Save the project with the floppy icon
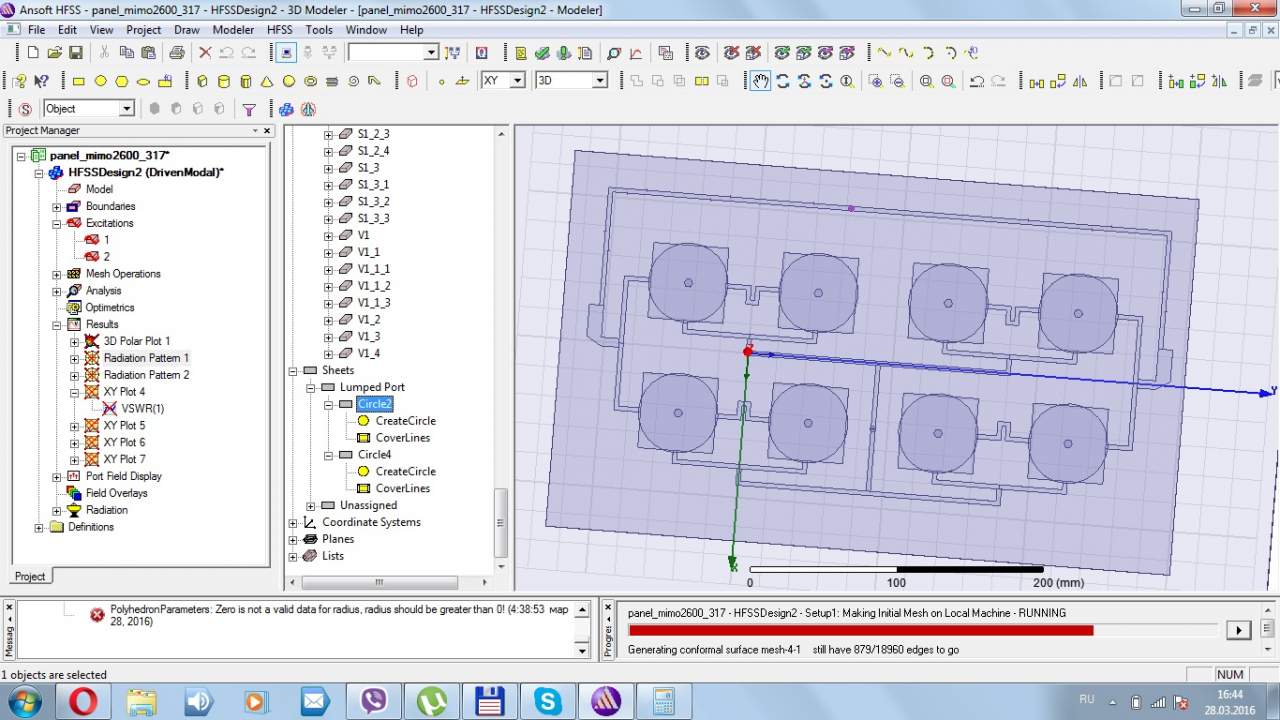 [x=76, y=53]
